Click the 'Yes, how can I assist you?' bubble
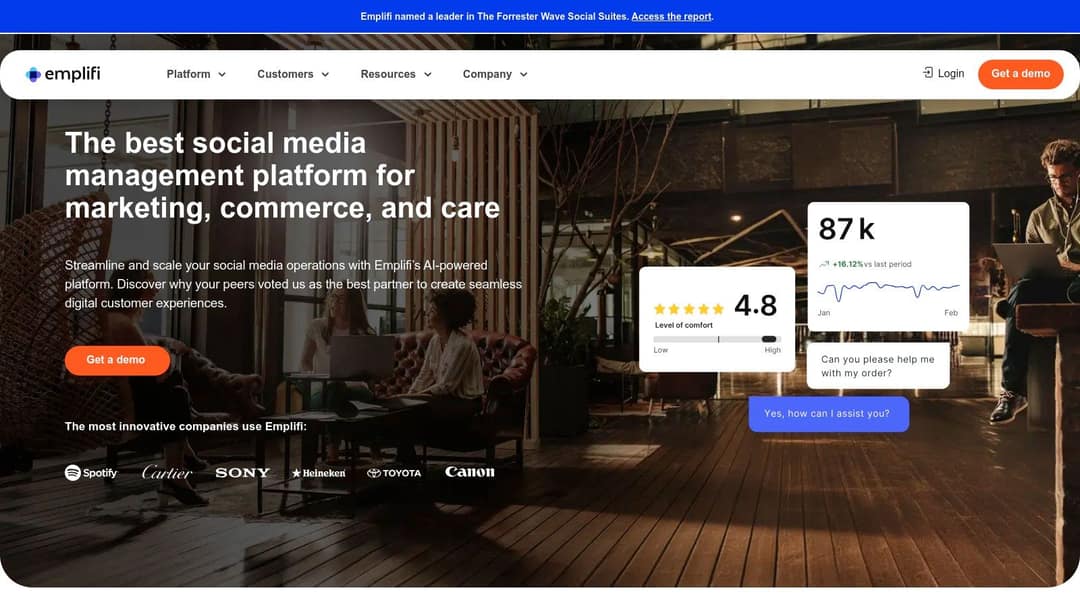 (829, 414)
